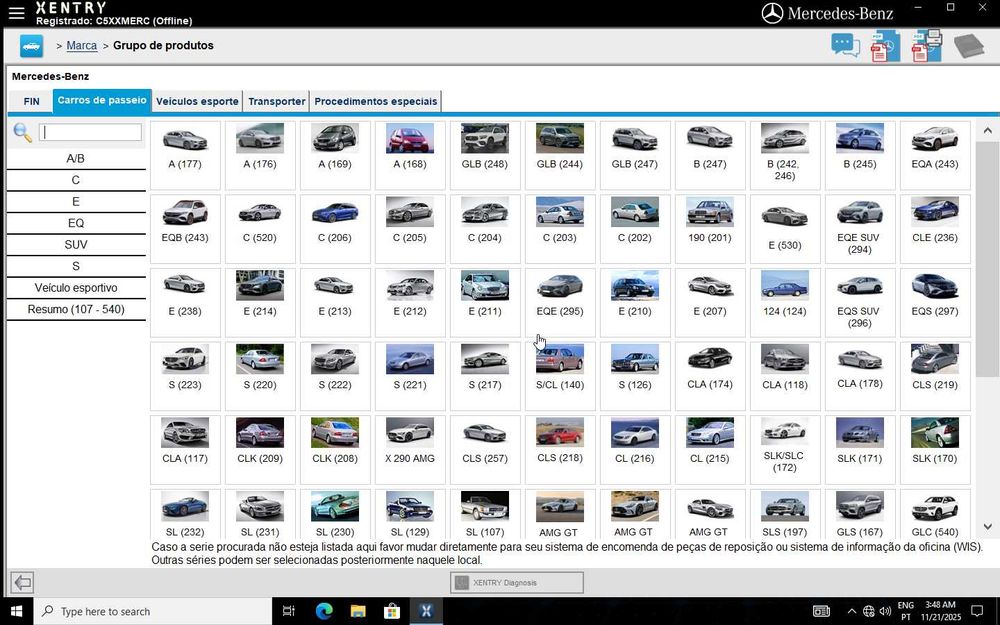Select the GLC (540) model
This screenshot has width=1000, height=625.
point(935,513)
